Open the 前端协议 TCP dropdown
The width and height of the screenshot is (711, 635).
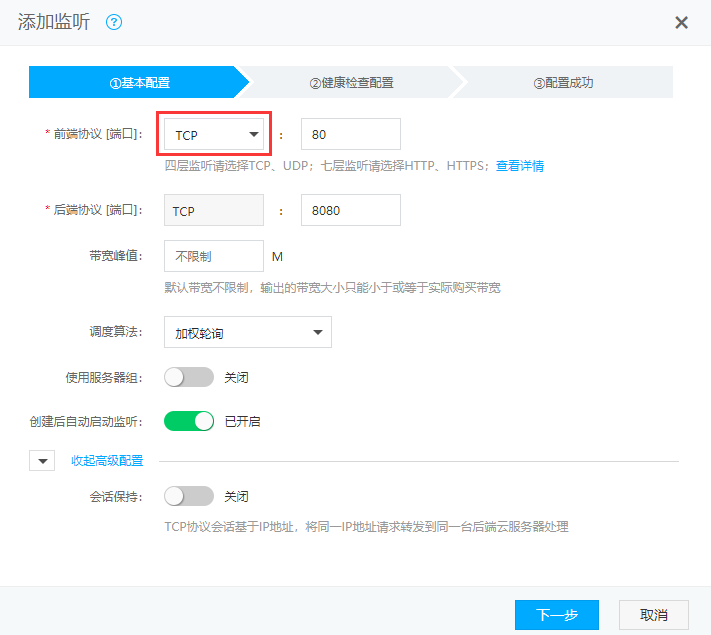coord(214,134)
